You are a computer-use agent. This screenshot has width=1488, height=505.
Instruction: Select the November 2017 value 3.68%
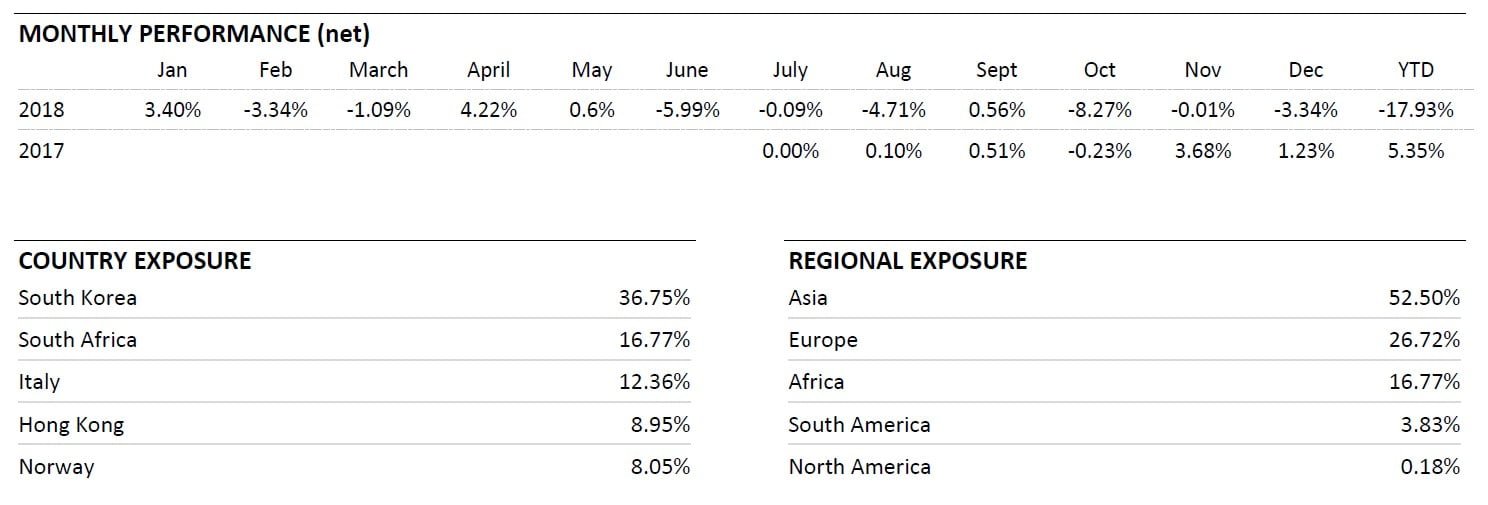(1203, 151)
